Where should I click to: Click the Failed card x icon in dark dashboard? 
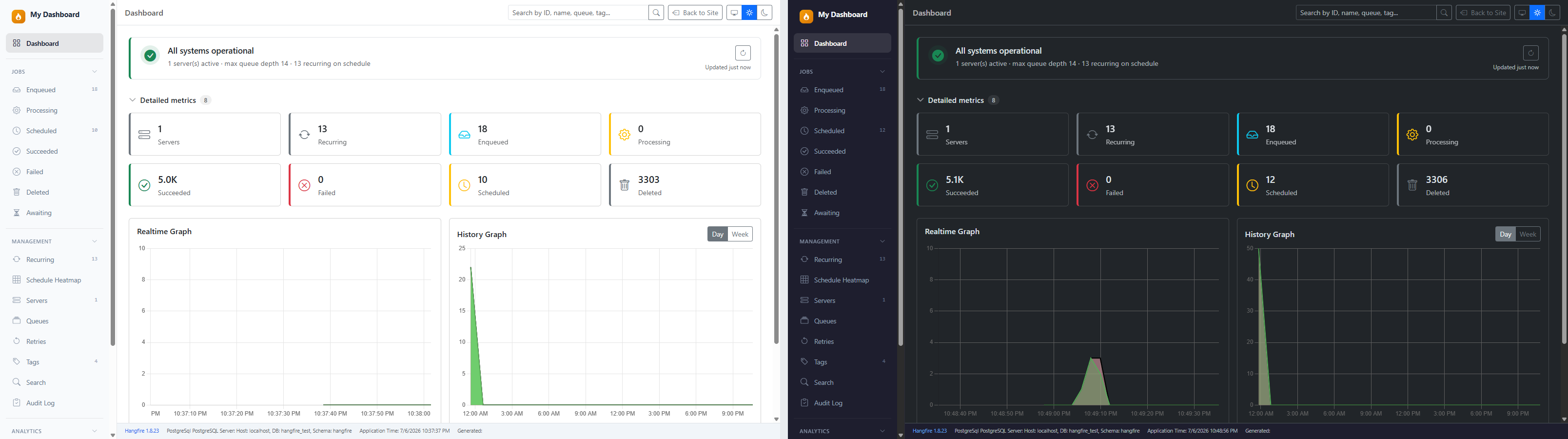pos(1092,185)
